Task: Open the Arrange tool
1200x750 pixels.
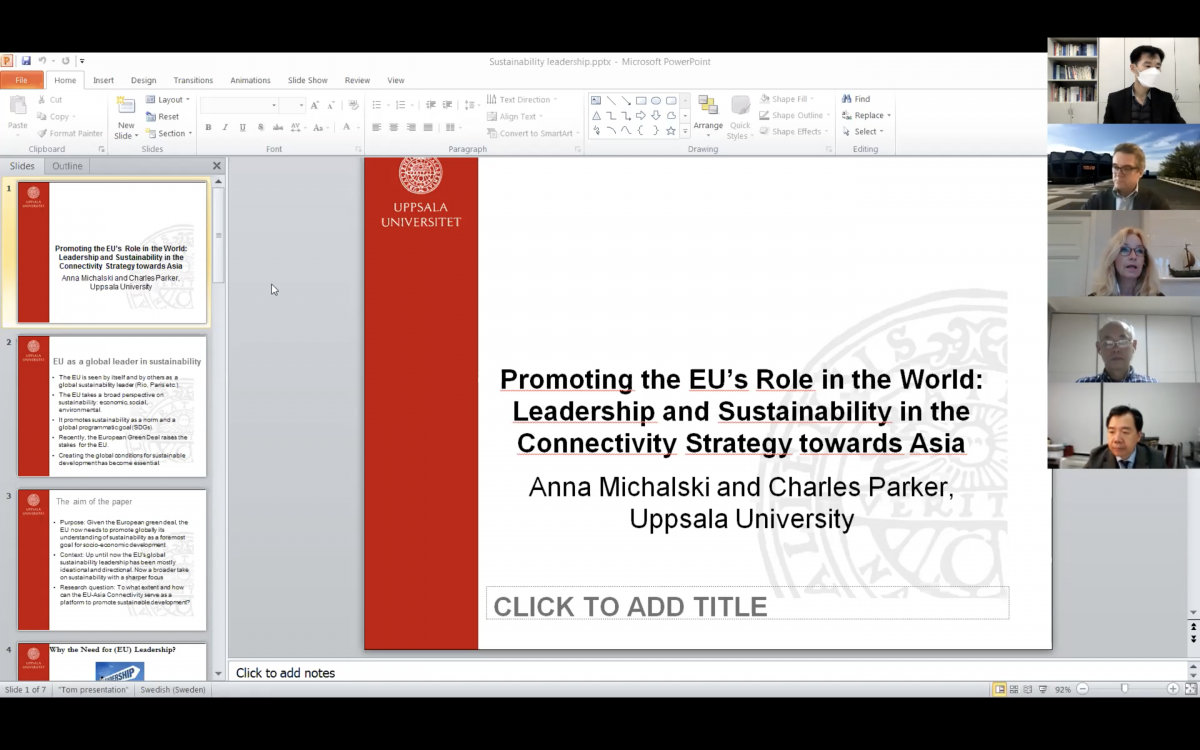Action: (x=708, y=116)
